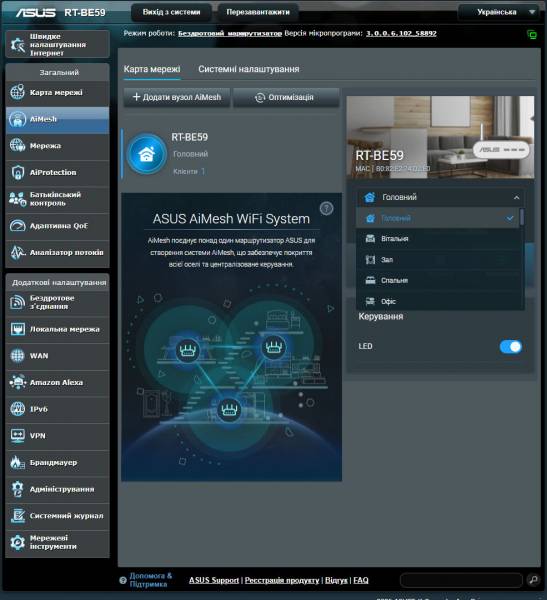547x600 pixels.
Task: Switch to Системні налаштування tab
Action: point(249,69)
